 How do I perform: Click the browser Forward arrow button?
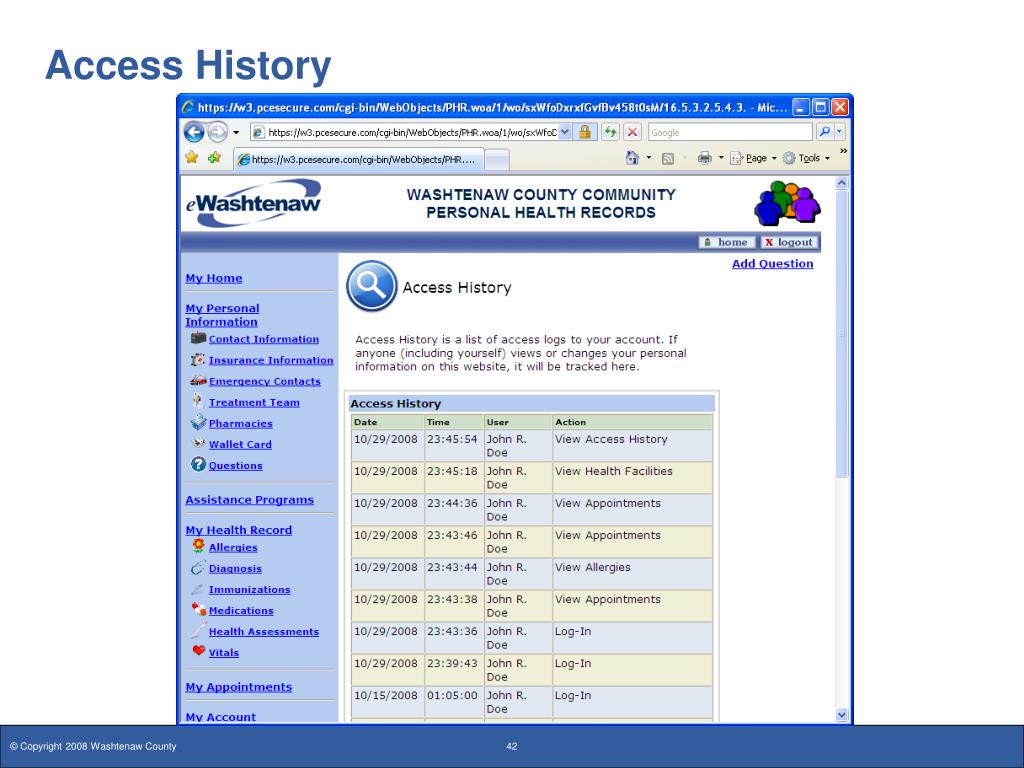(217, 132)
